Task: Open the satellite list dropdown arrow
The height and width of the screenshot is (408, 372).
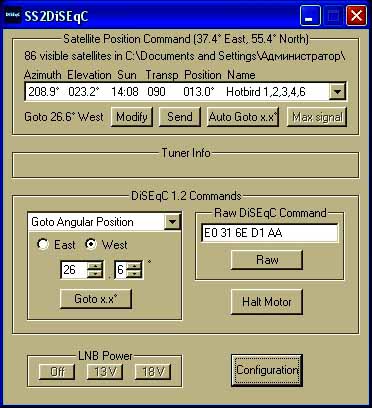Action: [337, 92]
